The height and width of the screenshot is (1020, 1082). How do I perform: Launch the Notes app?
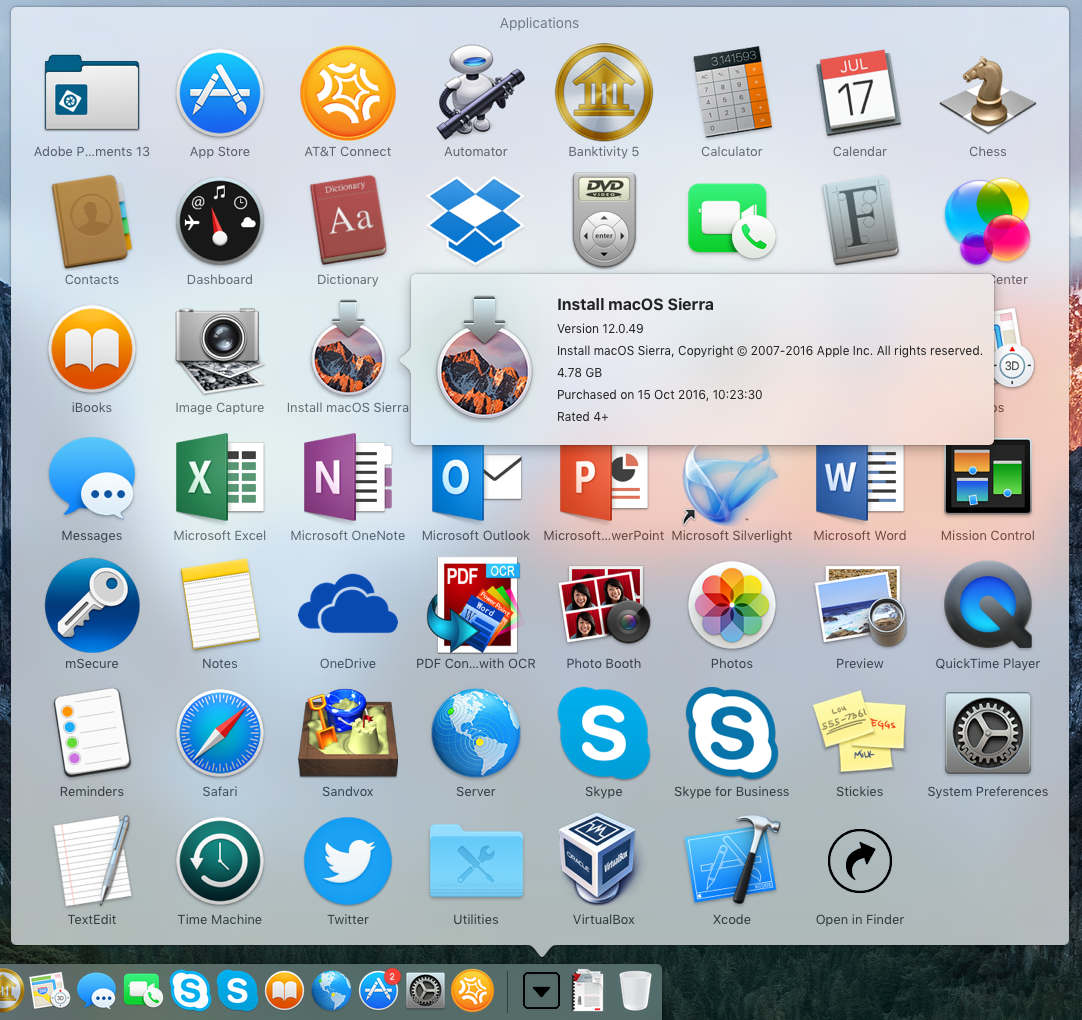point(219,605)
